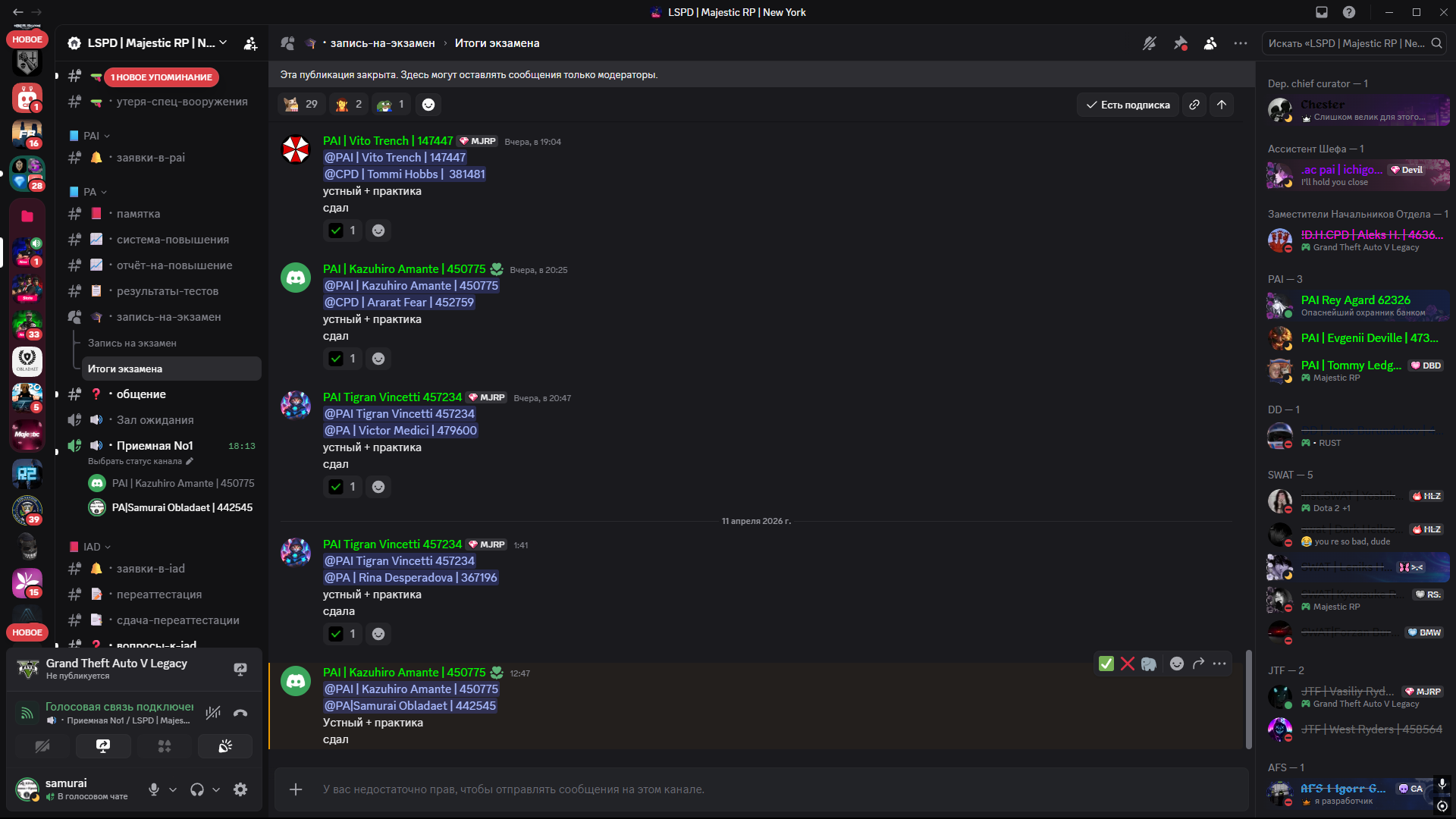Collapse the IAD channel category
Screen dimensions: 1456x819
coord(93,547)
